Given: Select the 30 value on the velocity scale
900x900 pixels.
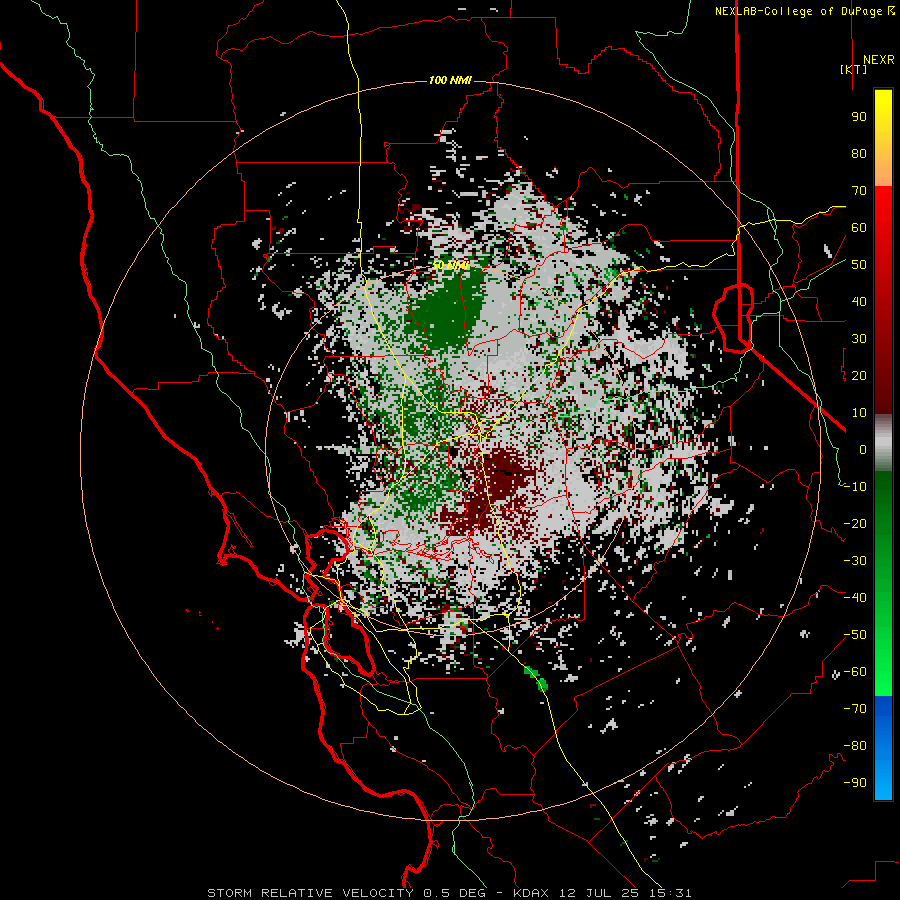Looking at the screenshot, I should [859, 339].
